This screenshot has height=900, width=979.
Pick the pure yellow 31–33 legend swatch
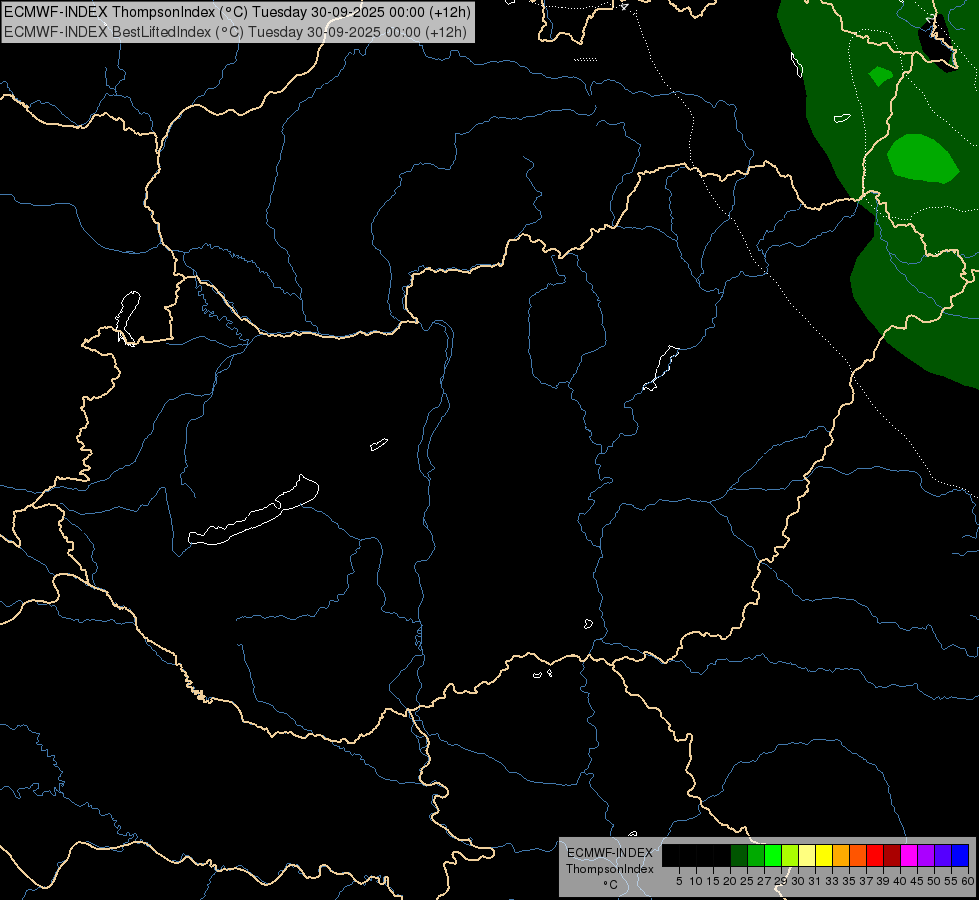pyautogui.click(x=824, y=855)
